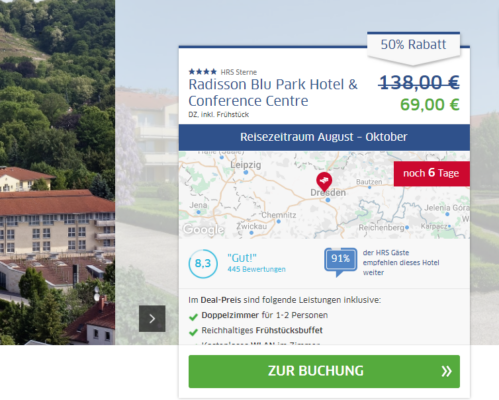Image resolution: width=499 pixels, height=400 pixels.
Task: Click the "Gut!" rating text
Action: pos(242,258)
